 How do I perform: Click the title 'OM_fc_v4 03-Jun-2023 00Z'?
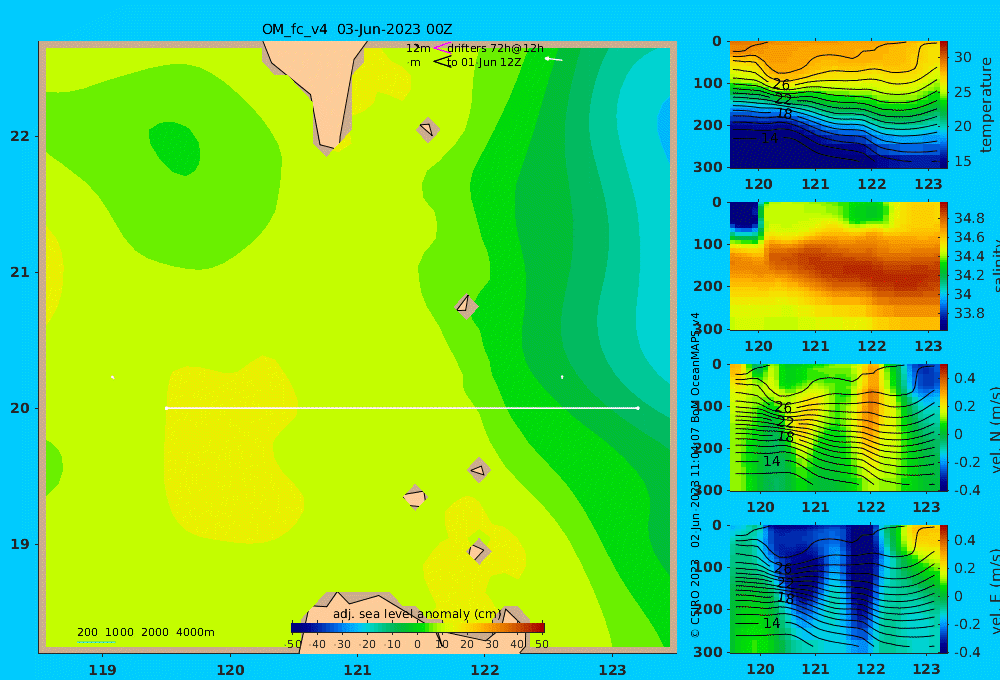357,29
